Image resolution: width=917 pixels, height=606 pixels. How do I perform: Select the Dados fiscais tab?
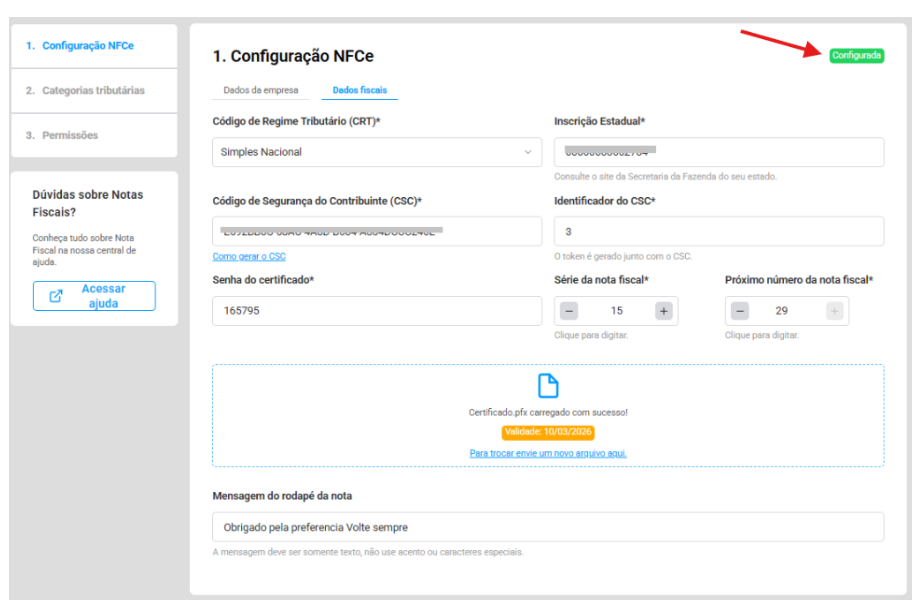pos(359,90)
